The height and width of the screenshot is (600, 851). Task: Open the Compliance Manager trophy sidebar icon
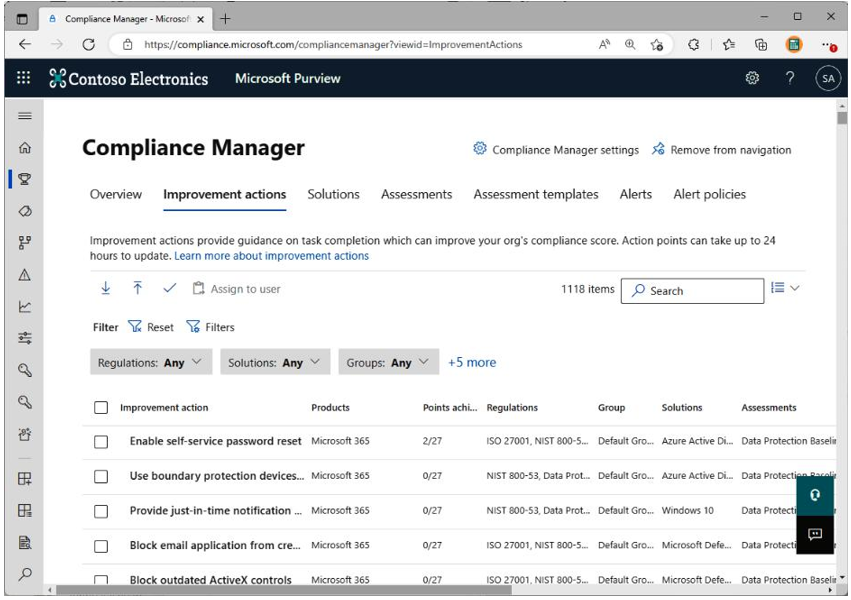click(24, 179)
